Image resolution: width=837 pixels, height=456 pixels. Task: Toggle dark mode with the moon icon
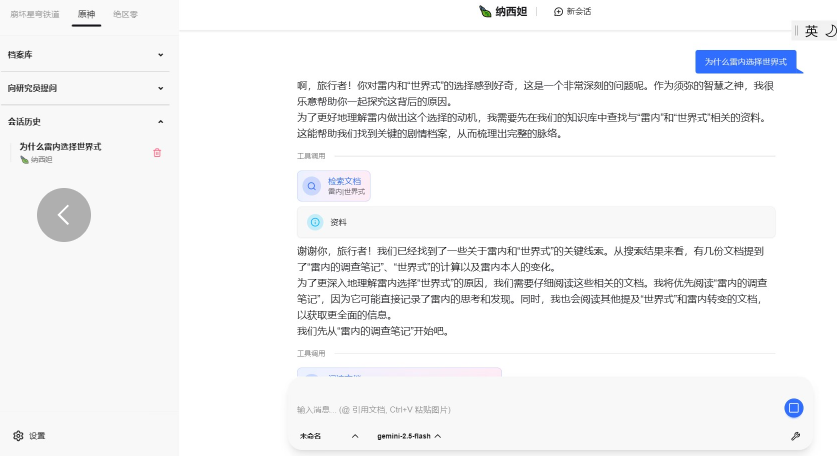pos(829,31)
